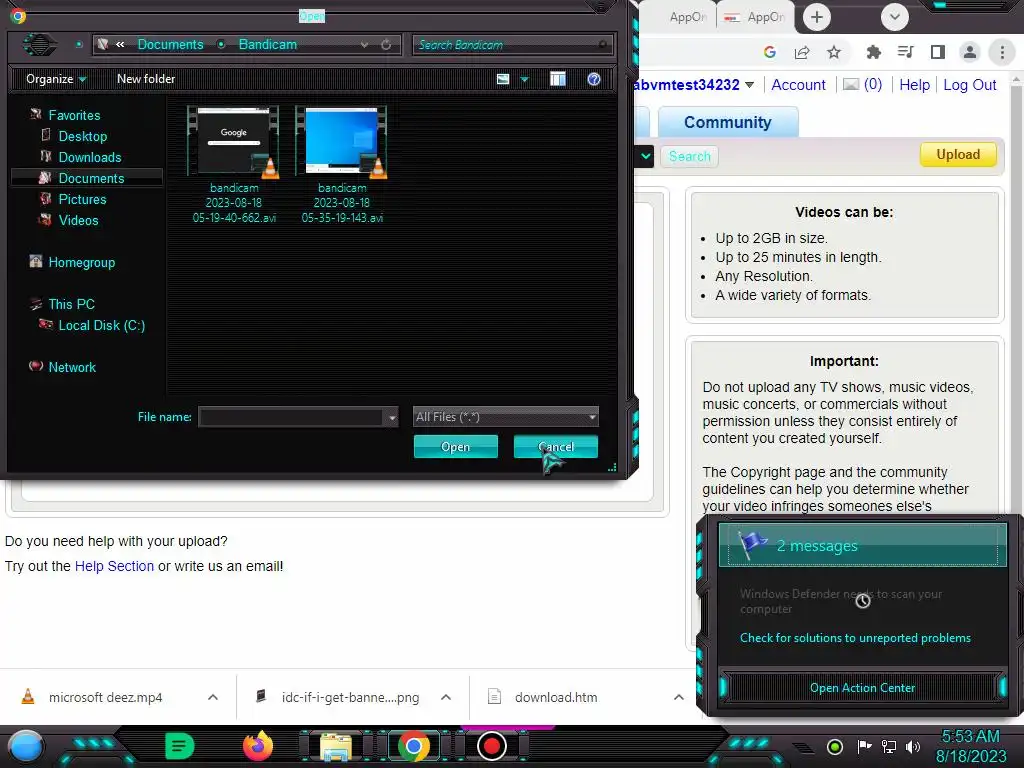Open the Start orb on the taskbar
Image resolution: width=1024 pixels, height=768 pixels.
[26, 746]
